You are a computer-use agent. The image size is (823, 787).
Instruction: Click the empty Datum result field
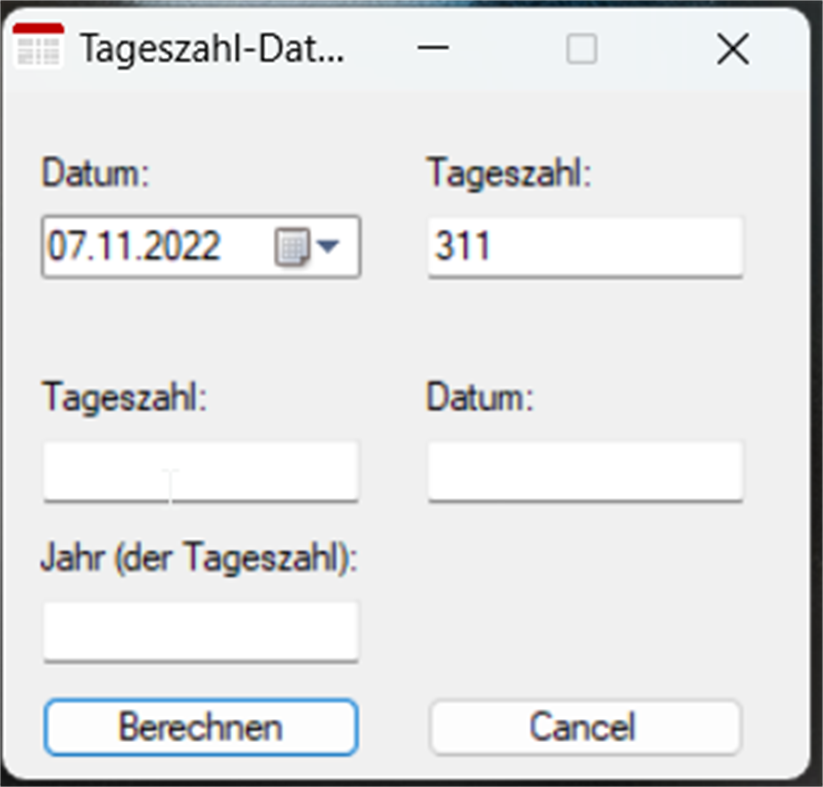[585, 470]
